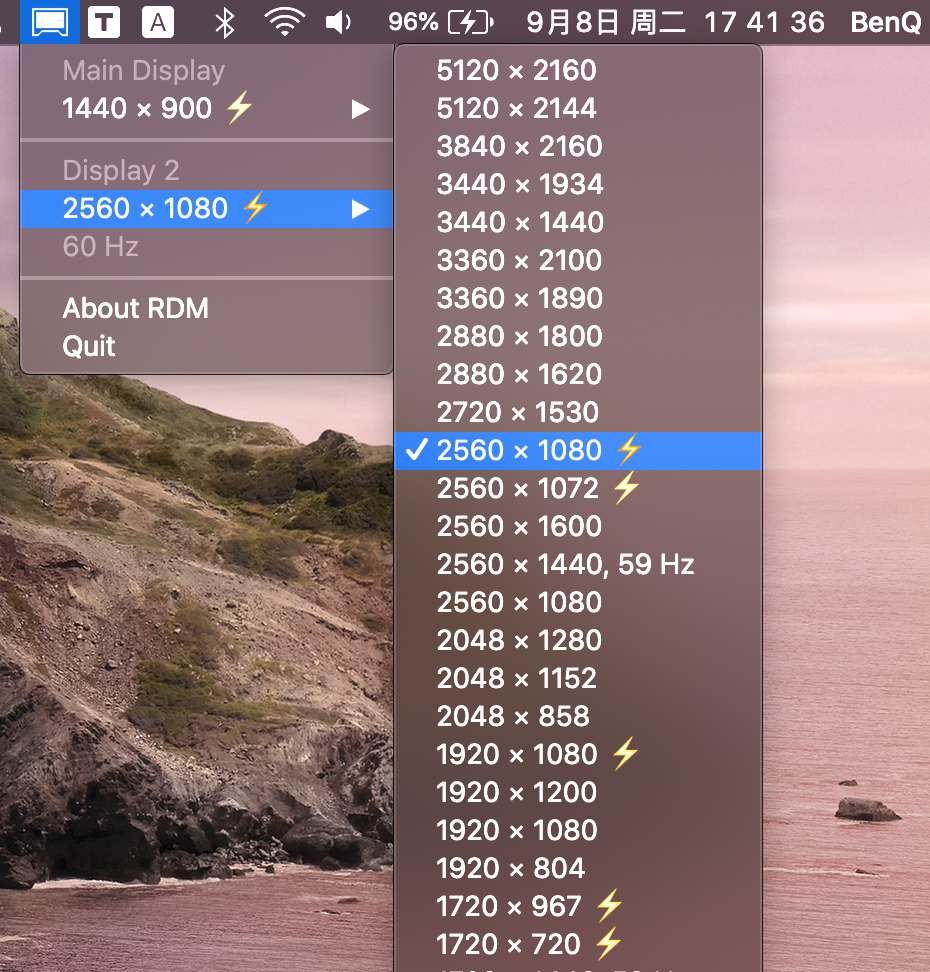
Task: Select resolution 2880 × 1620
Action: click(x=578, y=374)
